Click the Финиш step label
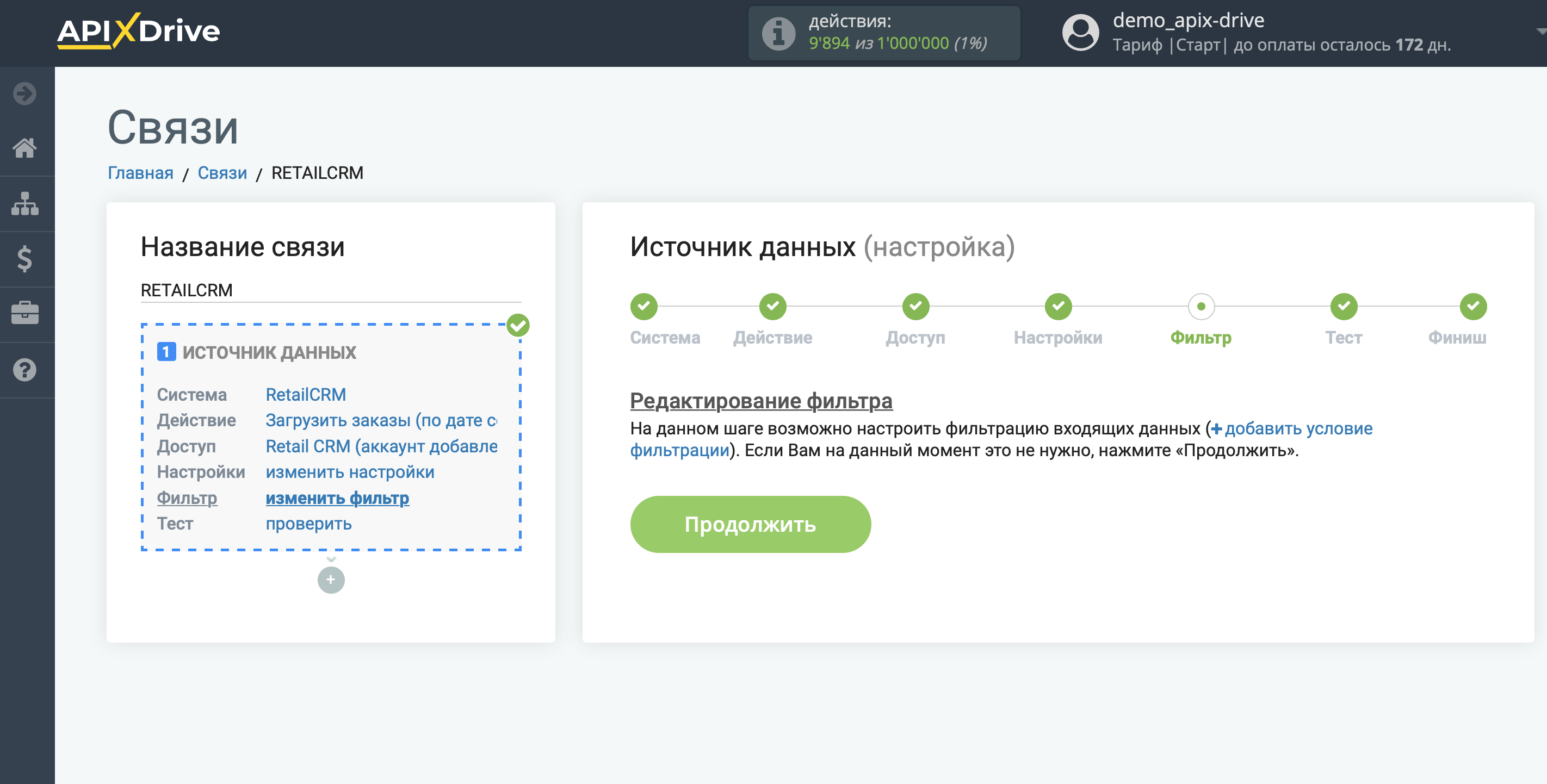This screenshot has height=784, width=1547. pos(1457,338)
